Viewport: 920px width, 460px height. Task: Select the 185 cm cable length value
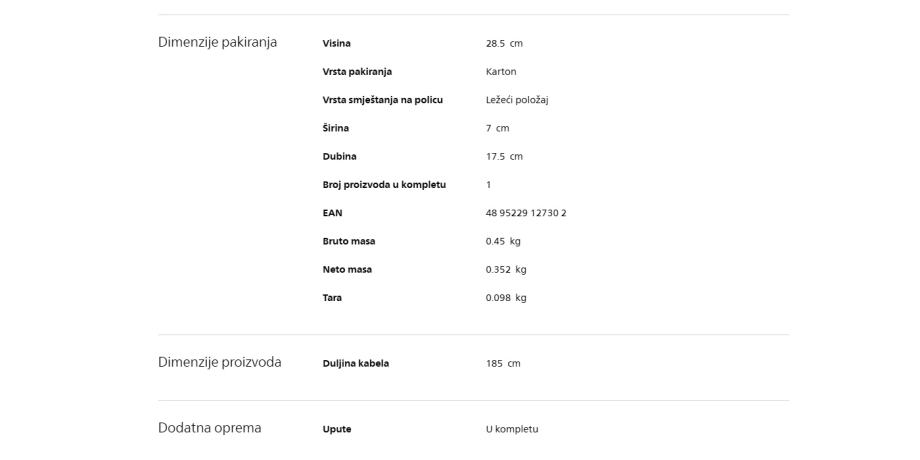[x=503, y=364]
